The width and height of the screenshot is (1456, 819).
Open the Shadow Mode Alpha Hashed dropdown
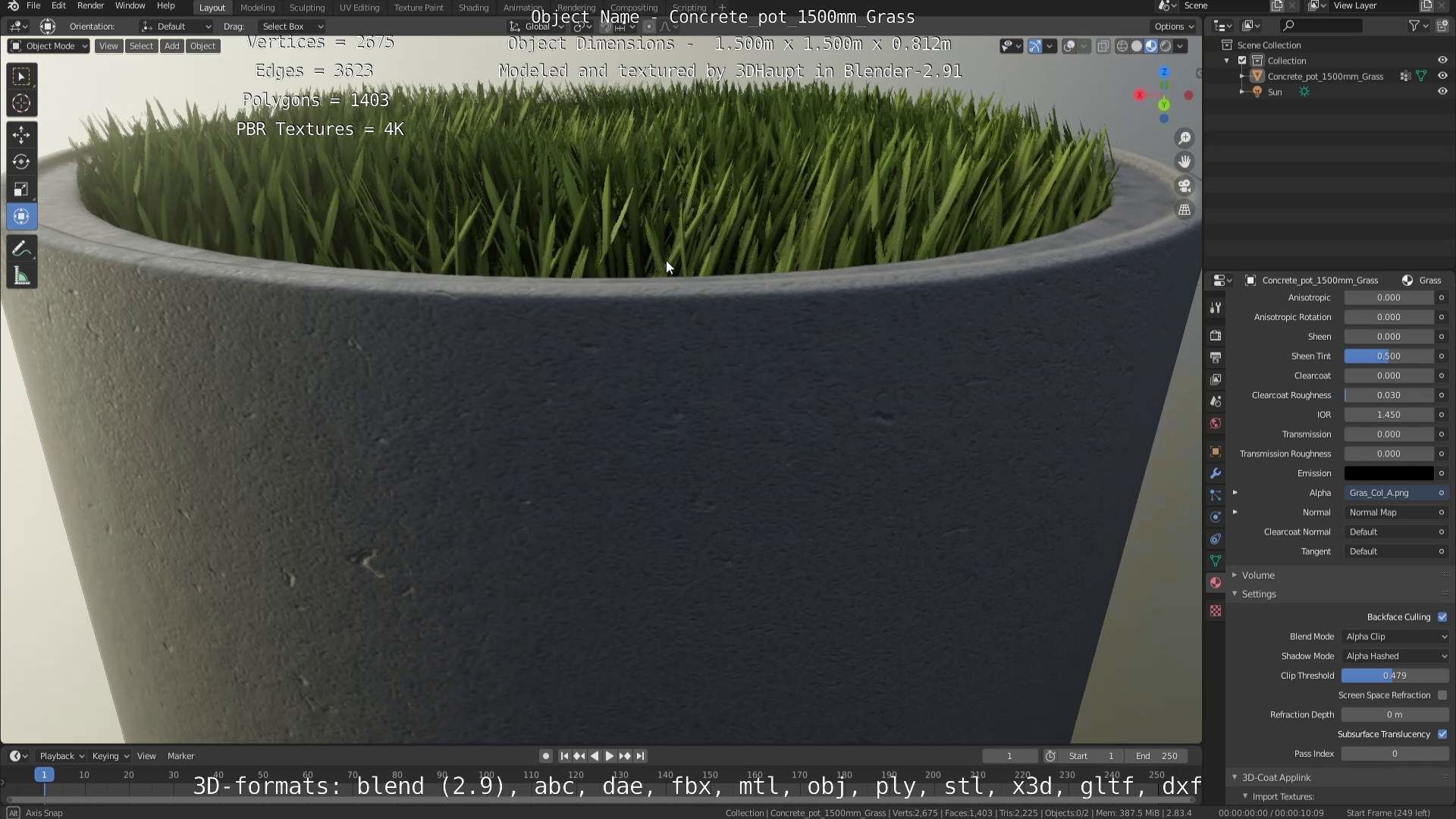pos(1395,657)
